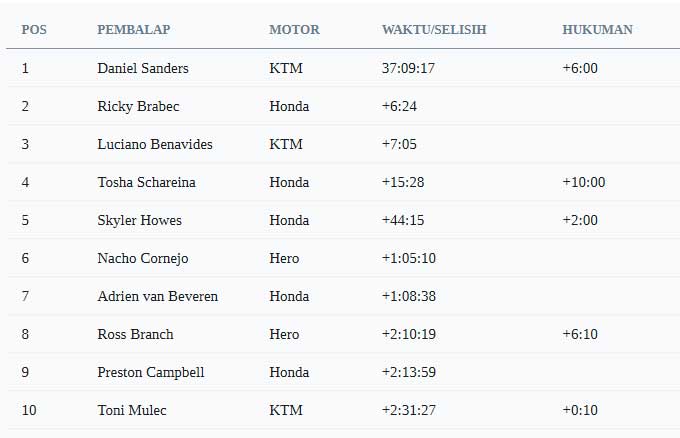Screen dimensions: 680x438
Task: Select rider name Ricky Brabec
Action: pos(138,106)
